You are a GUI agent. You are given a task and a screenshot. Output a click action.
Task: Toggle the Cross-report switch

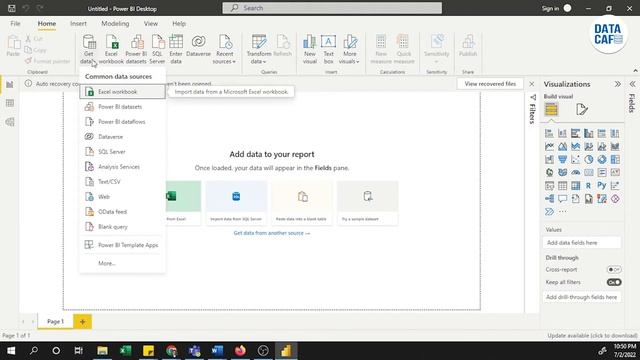click(x=614, y=269)
